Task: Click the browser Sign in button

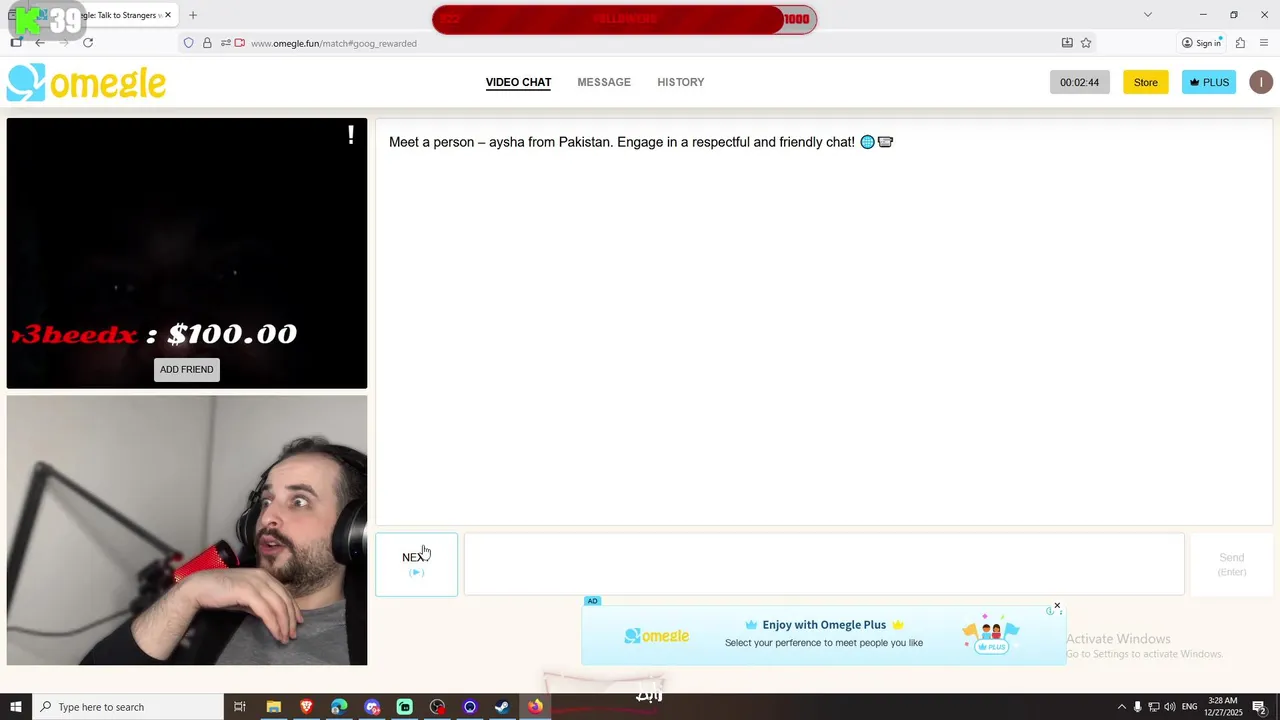Action: pyautogui.click(x=1202, y=43)
